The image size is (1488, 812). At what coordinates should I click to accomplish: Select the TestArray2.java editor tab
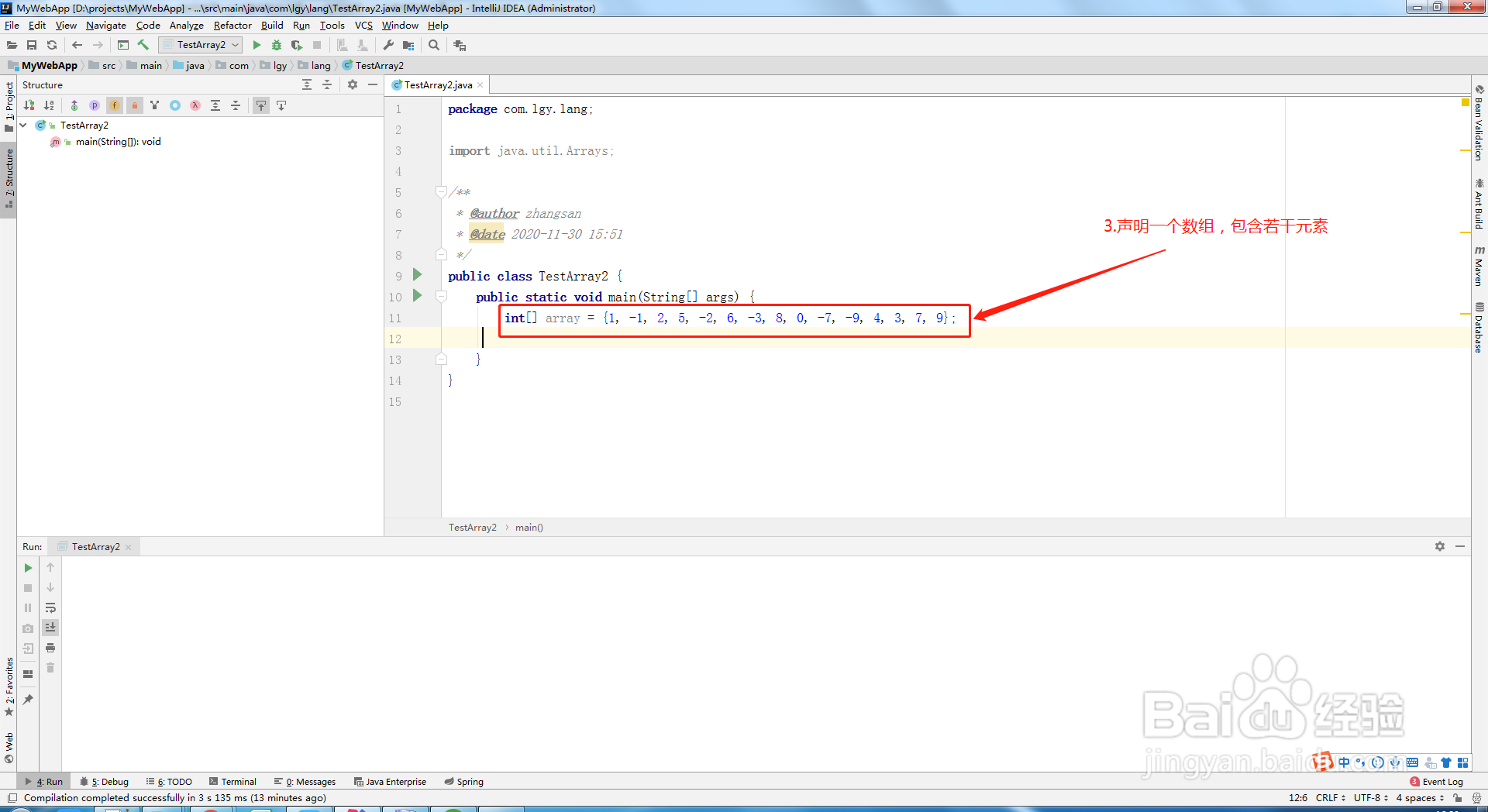[x=438, y=85]
